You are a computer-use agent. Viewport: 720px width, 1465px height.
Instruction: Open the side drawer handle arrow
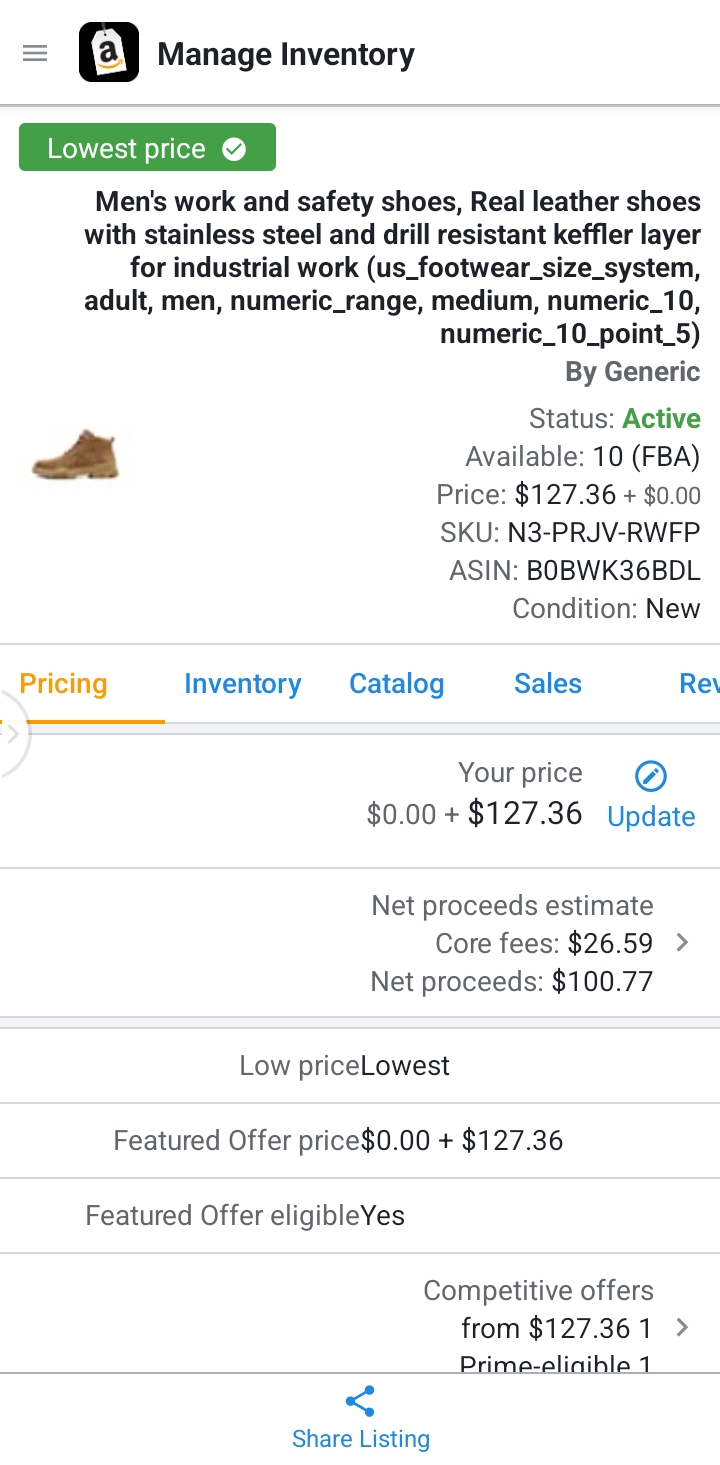[12, 734]
